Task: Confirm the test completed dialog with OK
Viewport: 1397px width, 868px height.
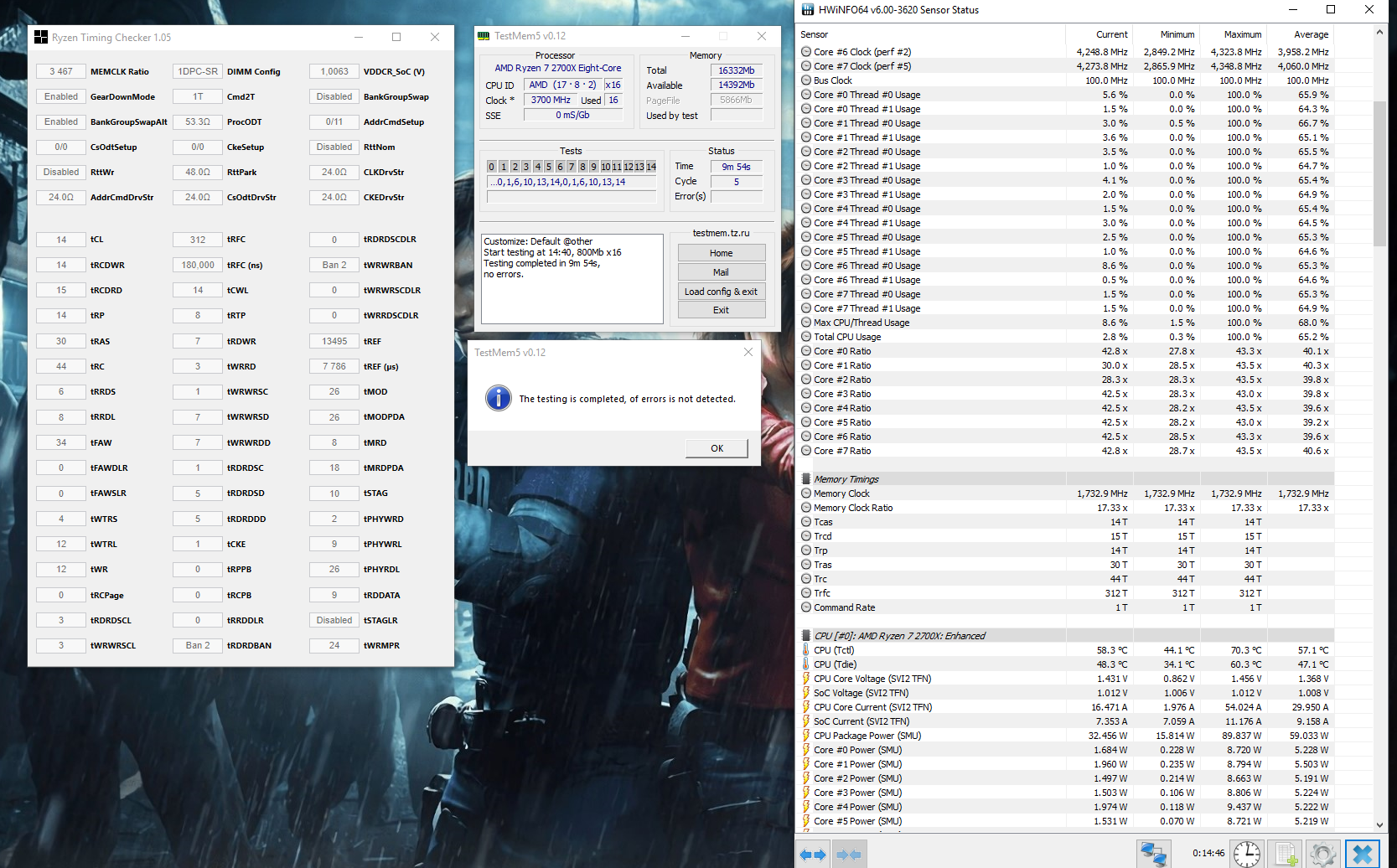Action: [717, 448]
